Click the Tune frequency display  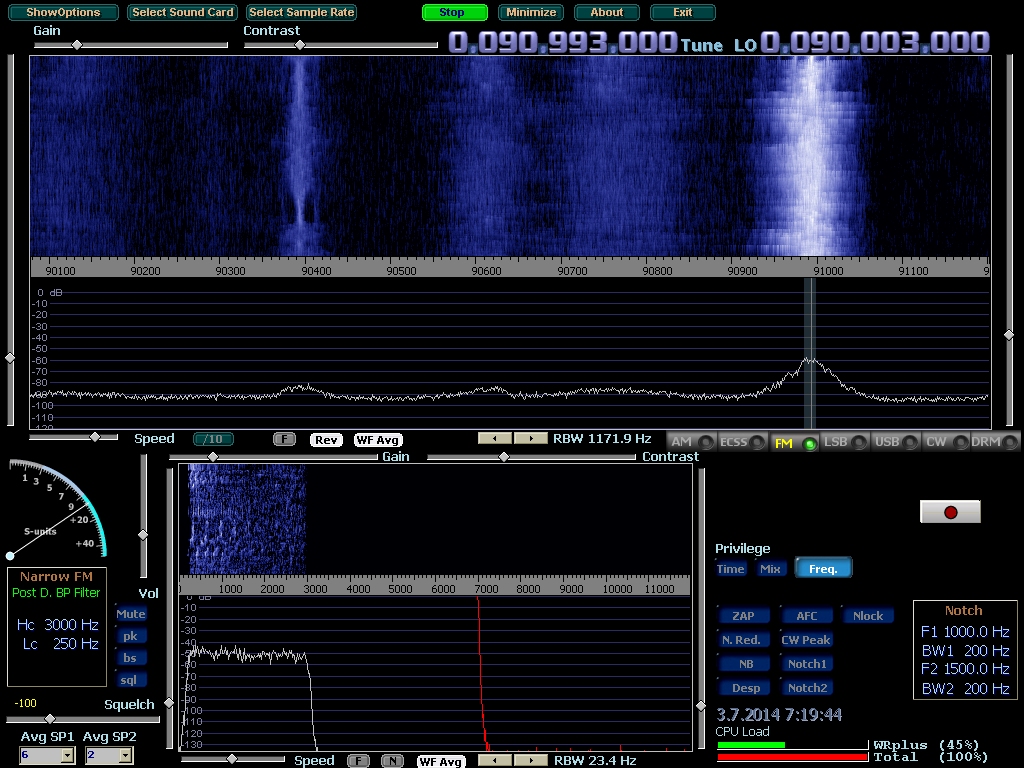click(563, 42)
